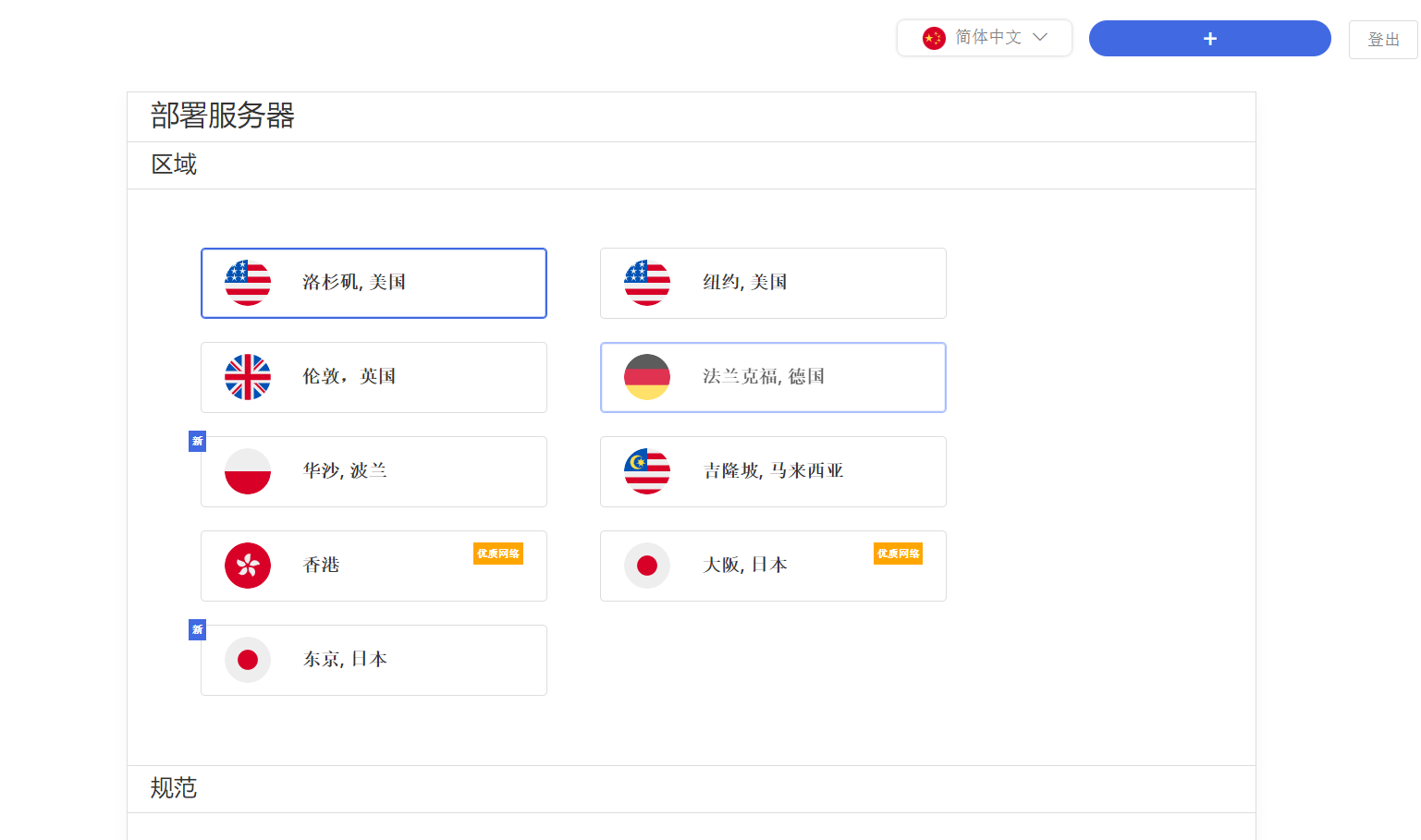
Task: Select the 洛杉矶, 美国 region card
Action: (374, 283)
